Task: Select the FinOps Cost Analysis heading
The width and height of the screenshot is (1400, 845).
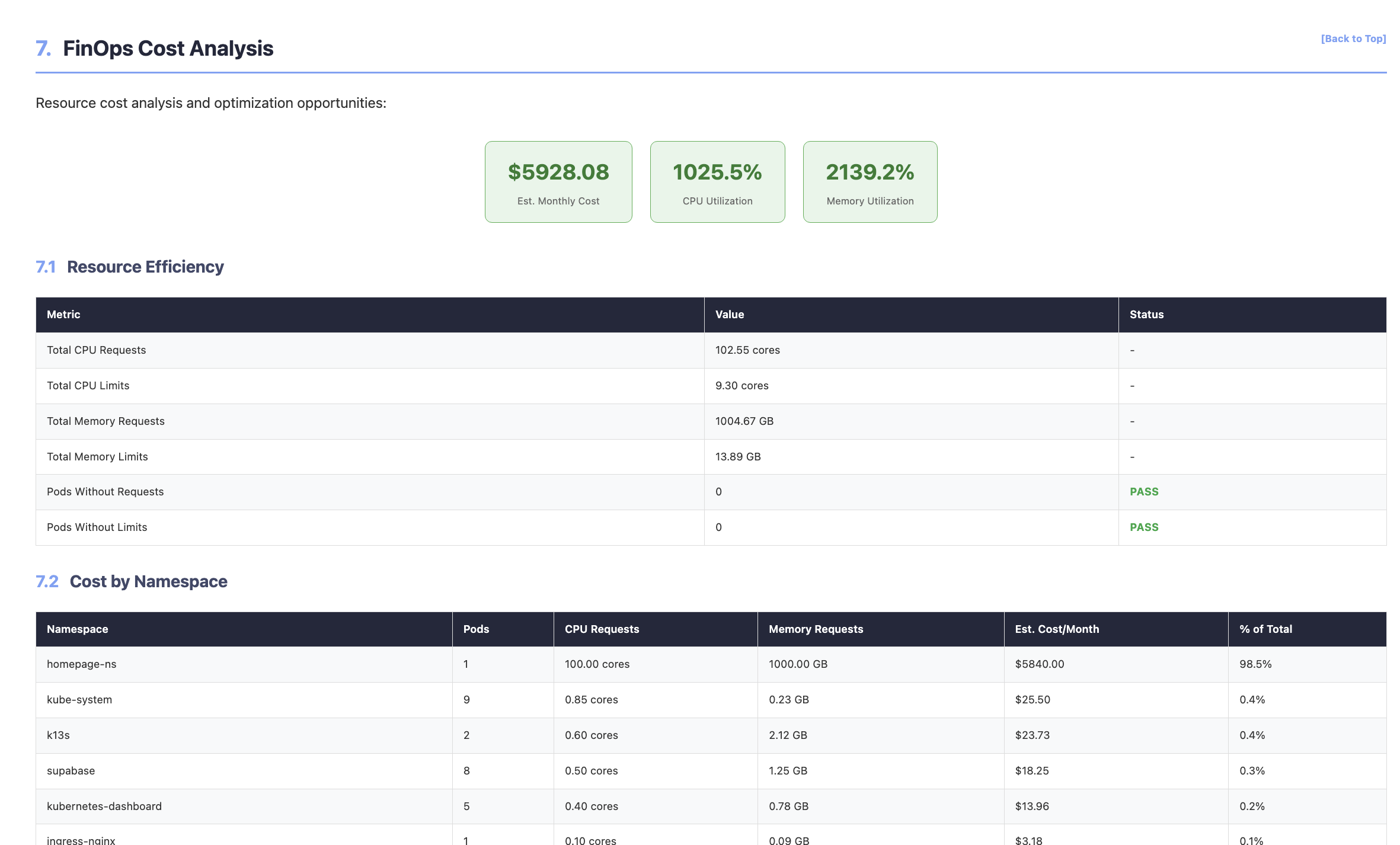Action: coord(168,49)
